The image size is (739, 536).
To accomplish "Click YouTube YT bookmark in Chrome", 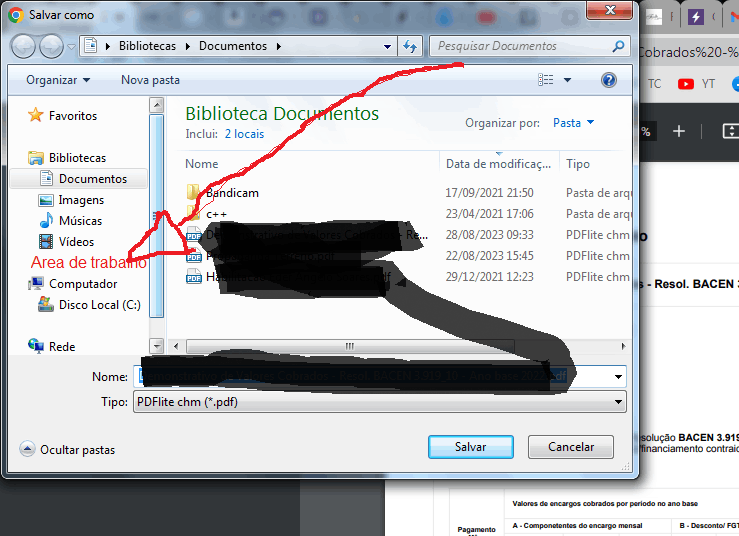I will [696, 84].
